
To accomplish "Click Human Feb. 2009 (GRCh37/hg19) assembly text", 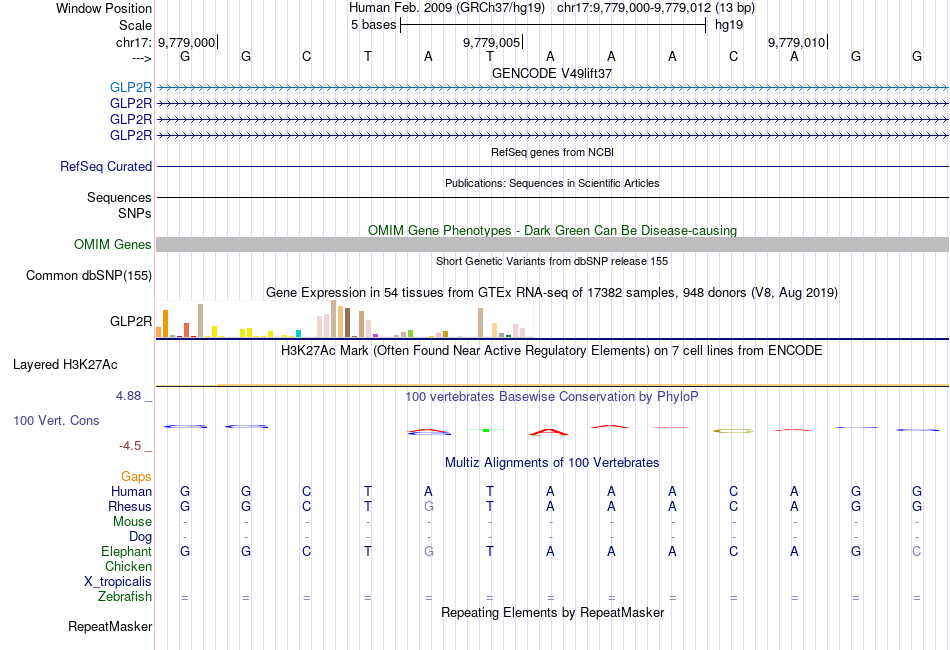I will pyautogui.click(x=447, y=8).
